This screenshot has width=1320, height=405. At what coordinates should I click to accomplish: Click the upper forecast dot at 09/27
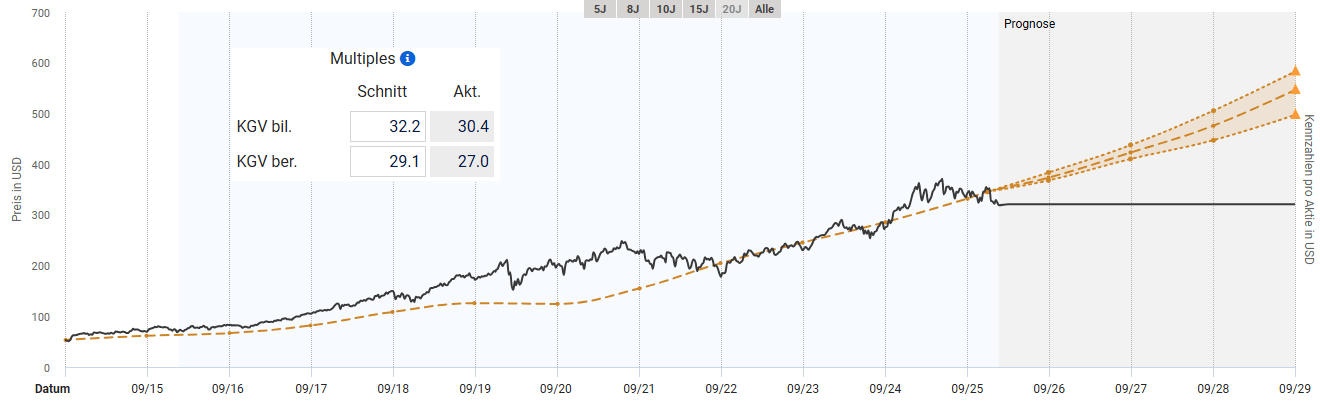tap(1130, 145)
